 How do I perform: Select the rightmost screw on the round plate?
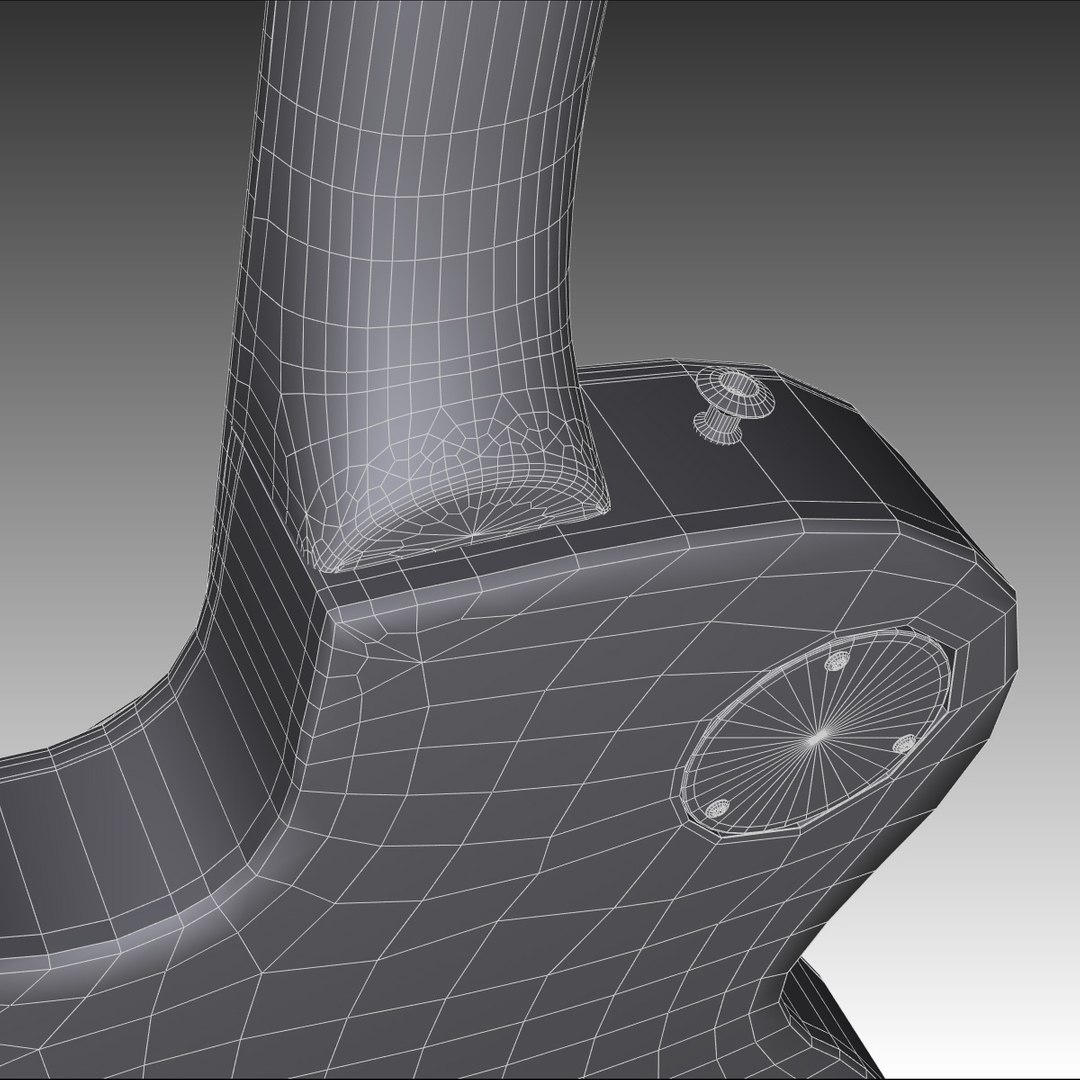click(905, 745)
